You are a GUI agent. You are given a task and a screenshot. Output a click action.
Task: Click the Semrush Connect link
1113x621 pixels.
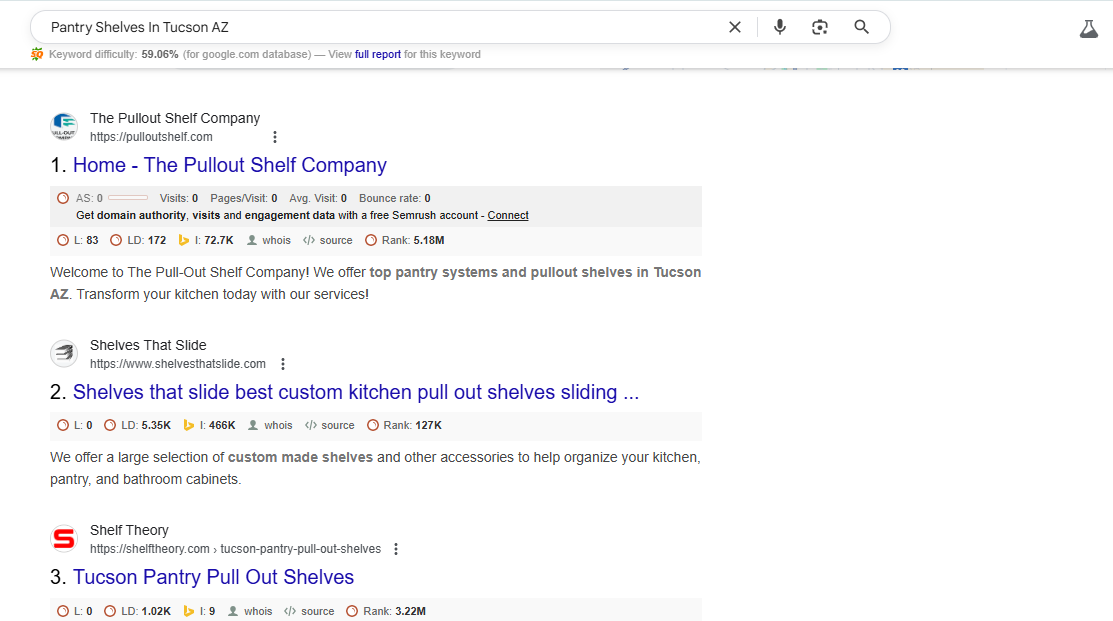coord(508,215)
